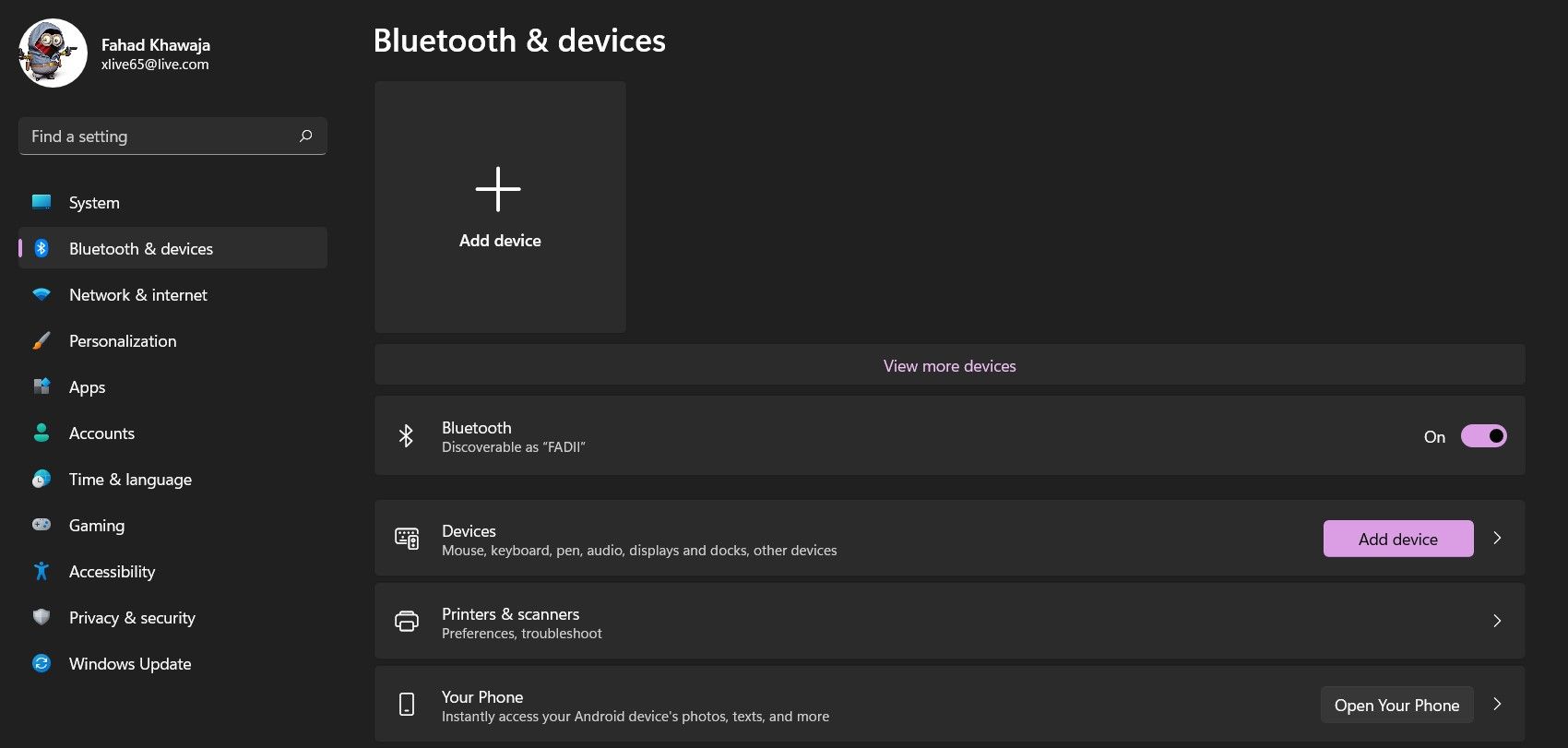Image resolution: width=1568 pixels, height=748 pixels.
Task: Open Gaming settings via the Xbox icon
Action: pyautogui.click(x=42, y=525)
